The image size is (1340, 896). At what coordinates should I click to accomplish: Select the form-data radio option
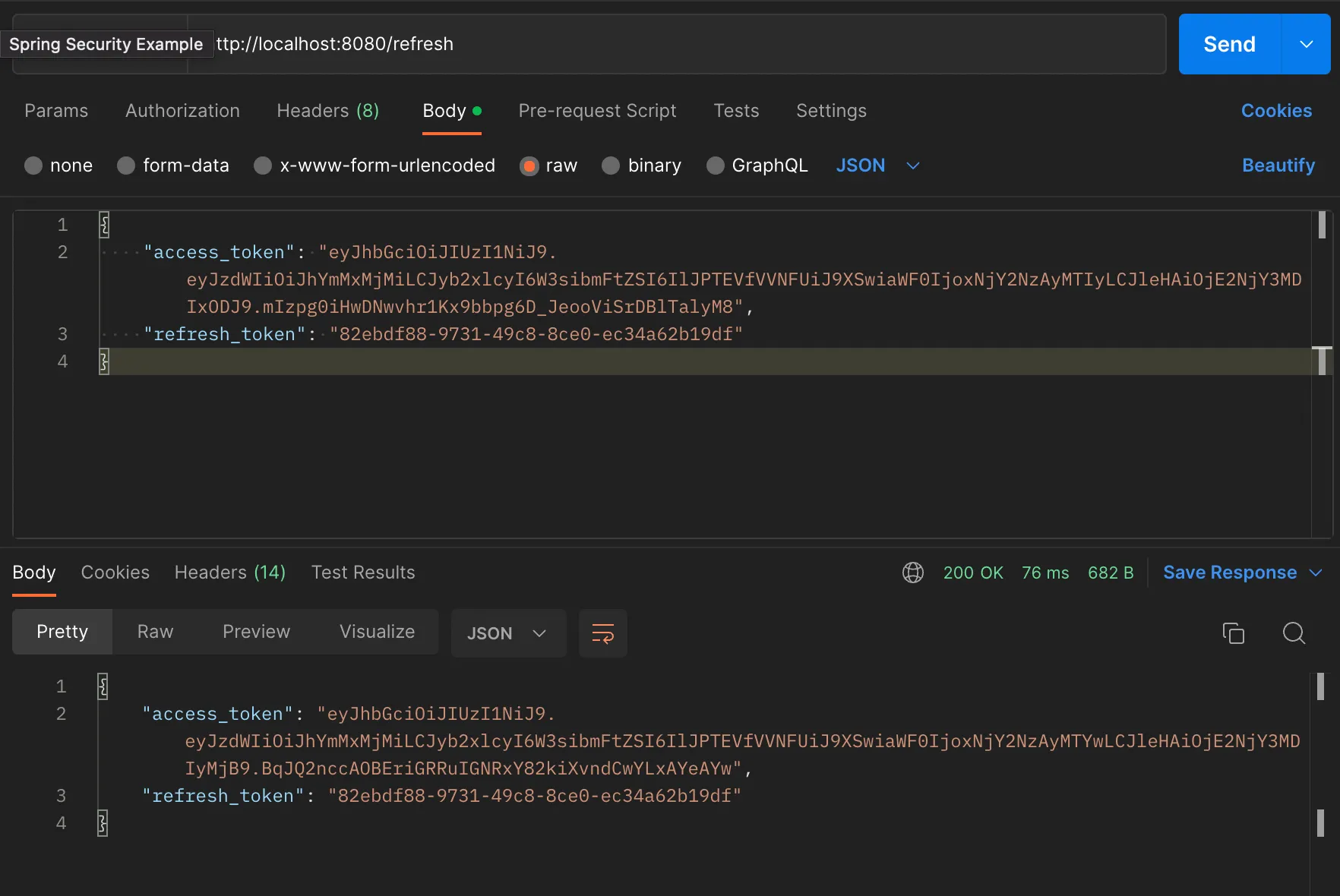pyautogui.click(x=126, y=166)
